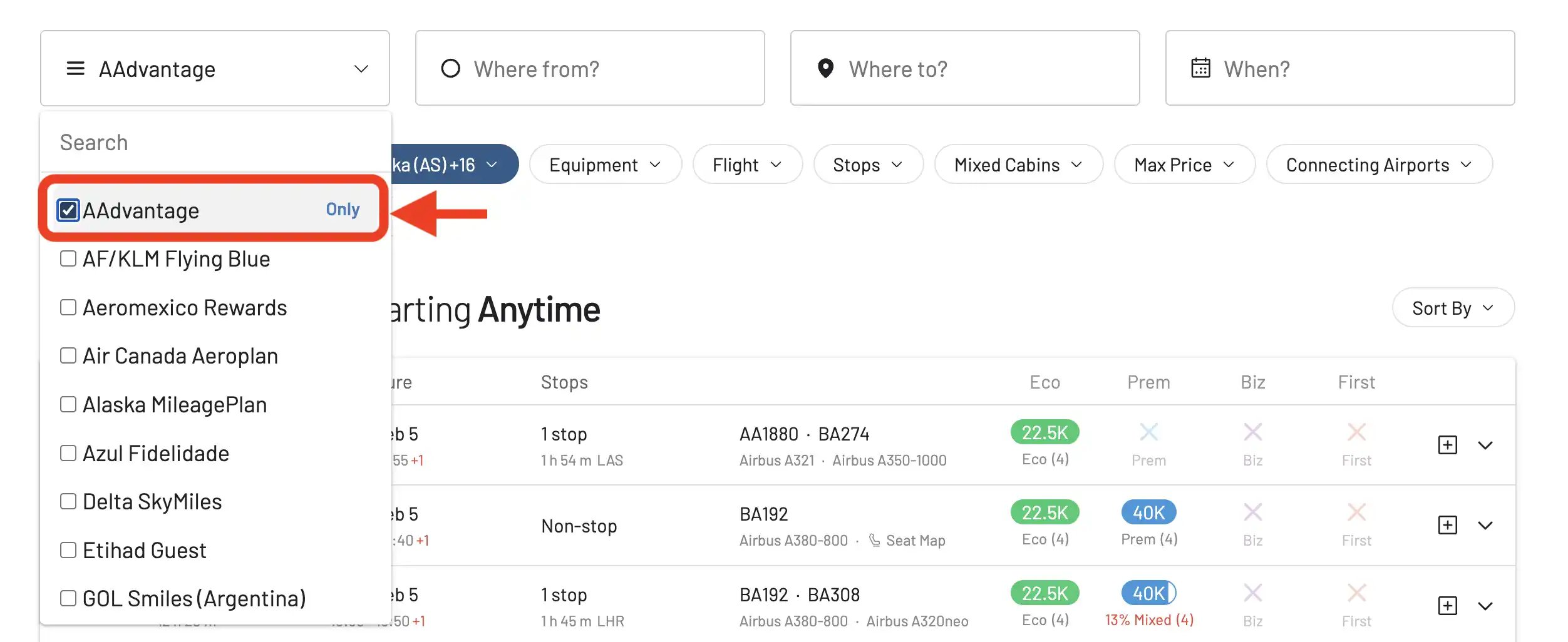This screenshot has height=642, width=1568.
Task: Check the AF/KLM Flying Blue checkbox
Action: point(68,258)
